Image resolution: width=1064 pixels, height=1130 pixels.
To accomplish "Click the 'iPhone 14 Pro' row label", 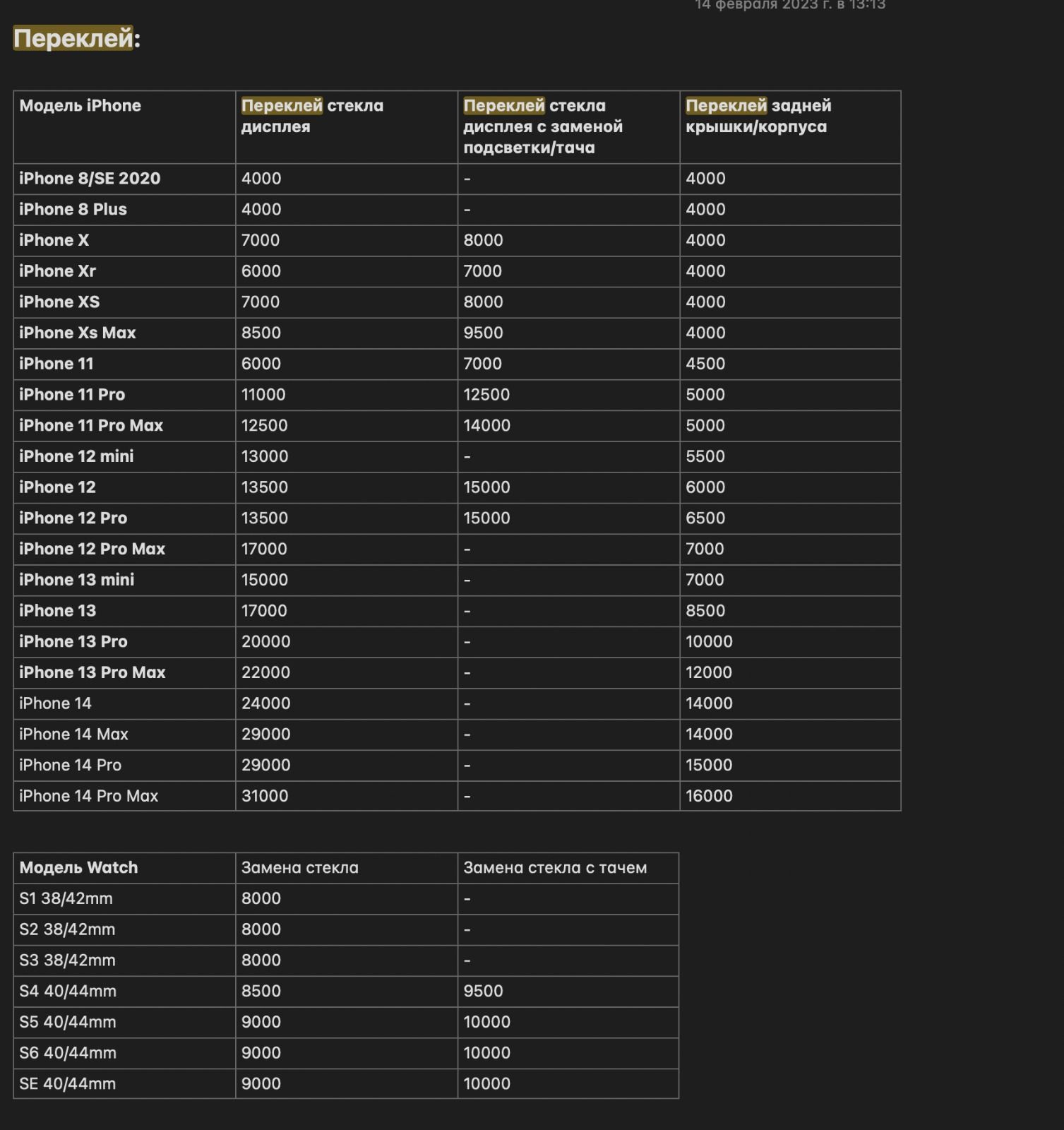I will click(70, 765).
